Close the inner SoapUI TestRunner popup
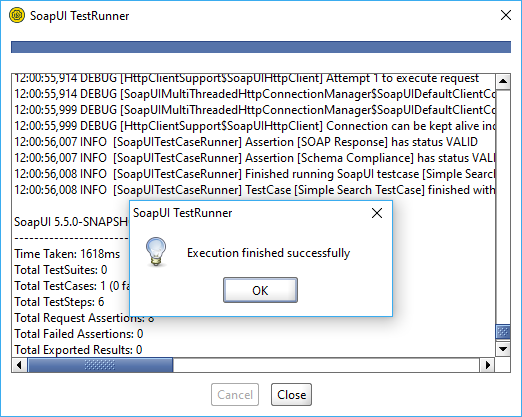 click(x=377, y=213)
